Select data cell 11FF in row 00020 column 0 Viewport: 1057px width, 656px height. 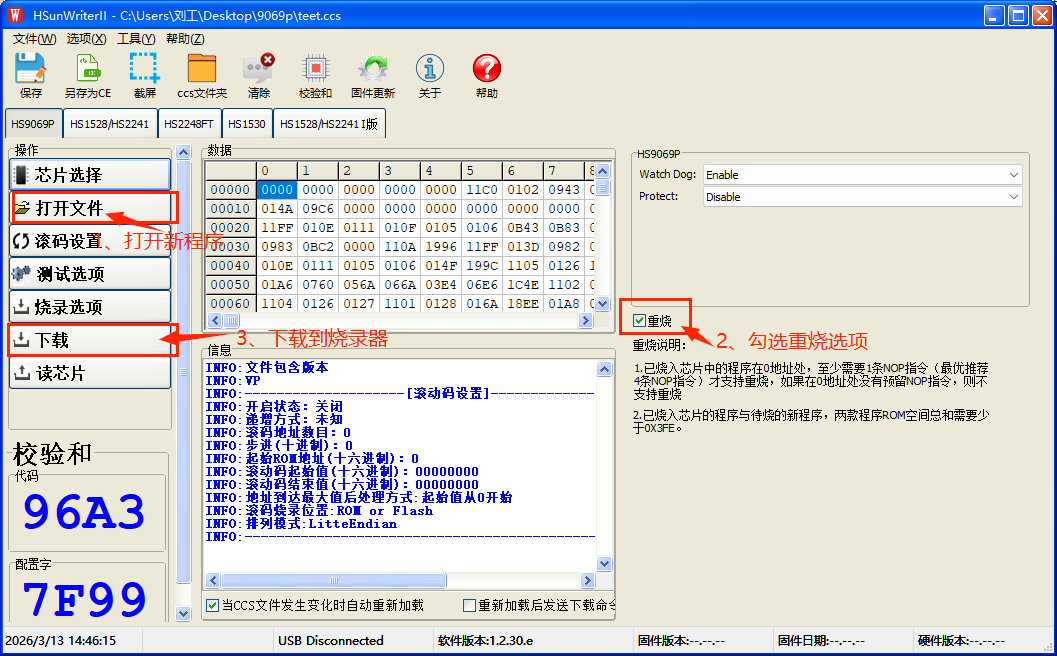pyautogui.click(x=277, y=228)
